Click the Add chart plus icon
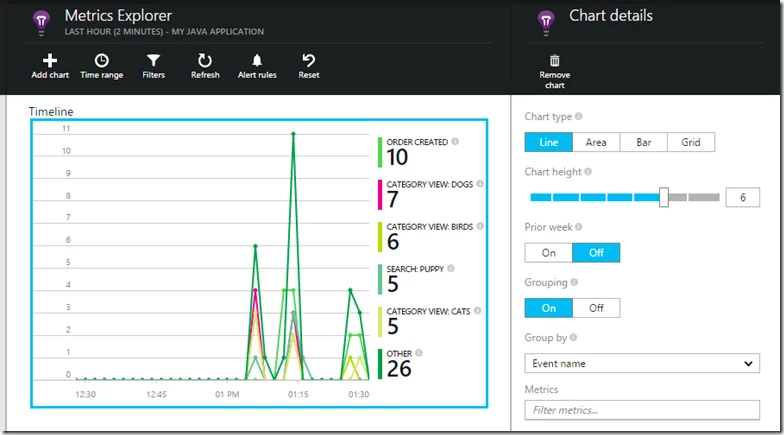Viewport: 784px width, 435px height. click(50, 61)
